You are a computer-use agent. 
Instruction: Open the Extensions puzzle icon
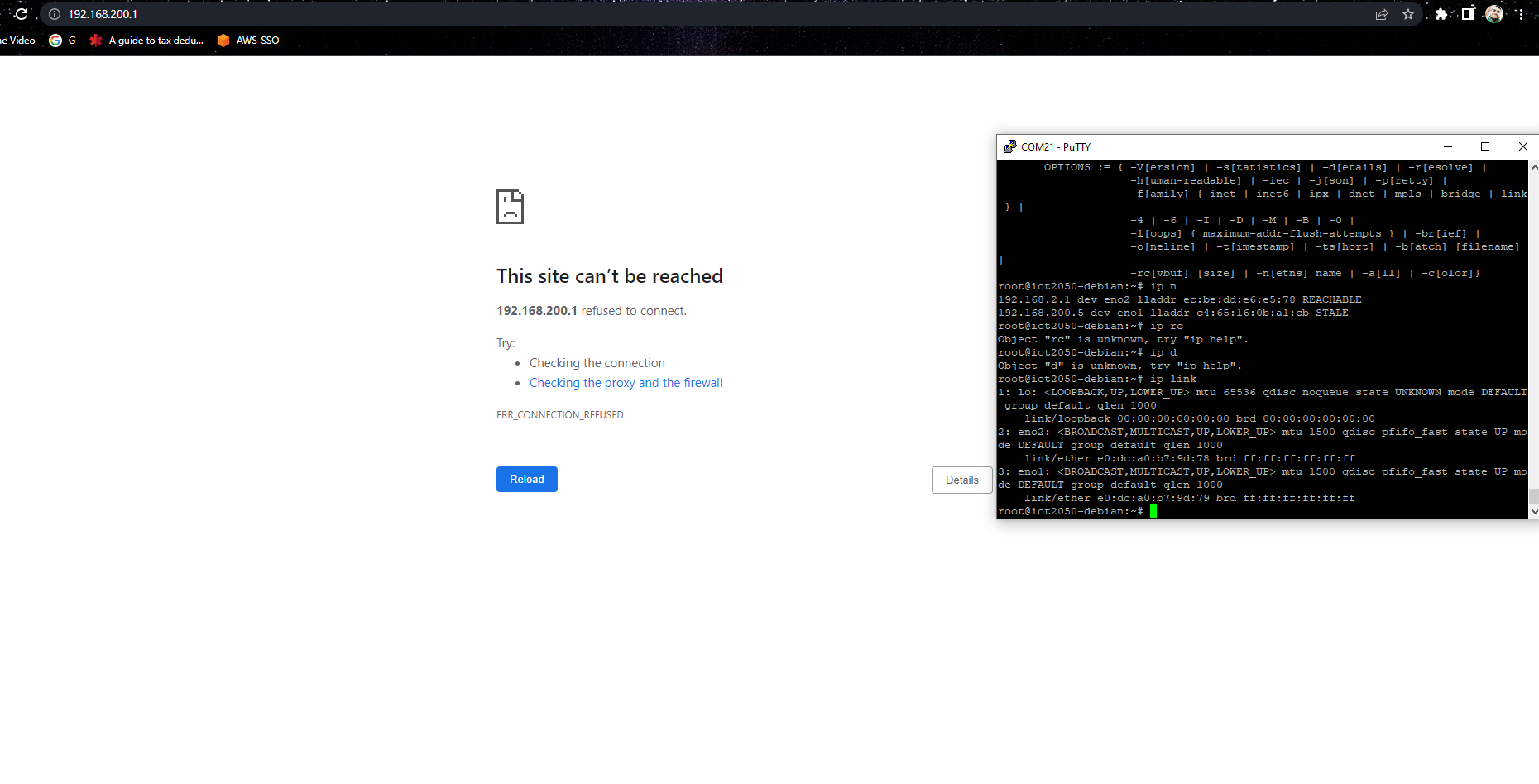point(1441,14)
